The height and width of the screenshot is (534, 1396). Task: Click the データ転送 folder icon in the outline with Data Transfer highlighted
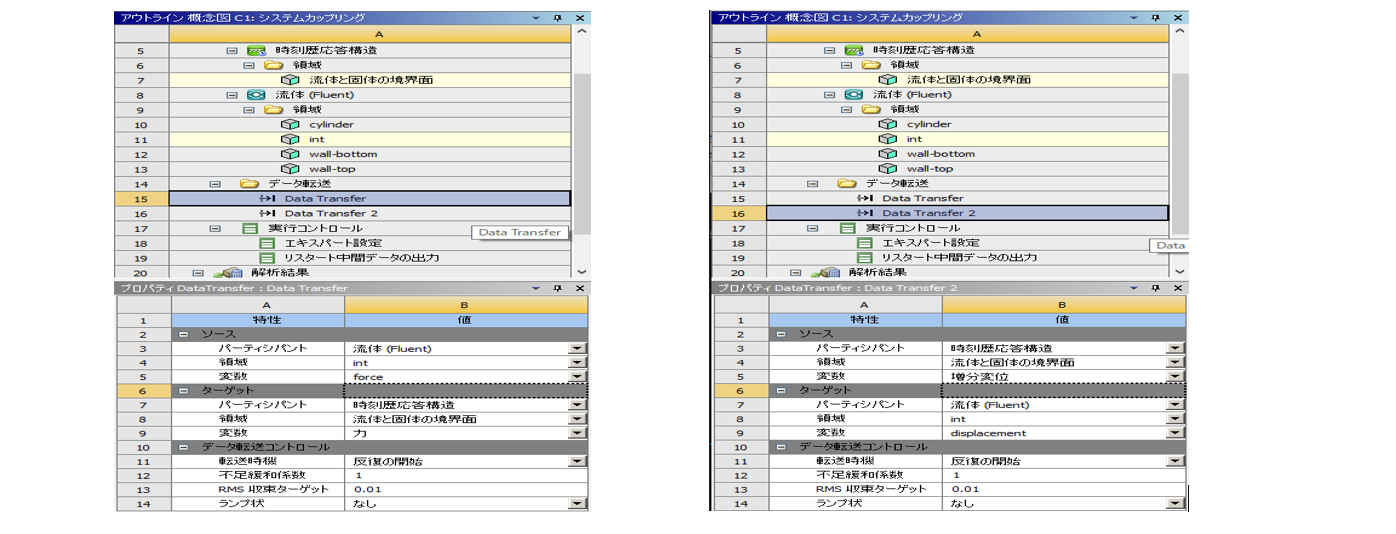(249, 184)
